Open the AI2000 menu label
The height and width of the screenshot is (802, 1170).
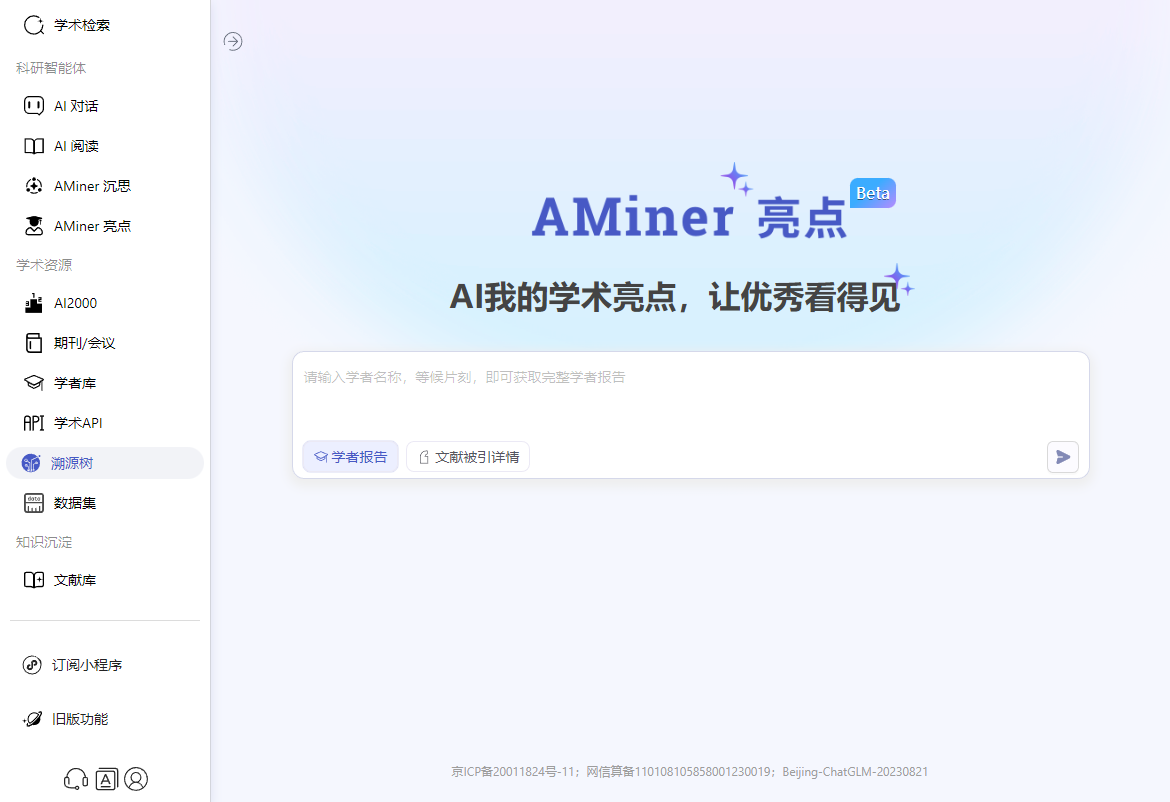coord(75,303)
